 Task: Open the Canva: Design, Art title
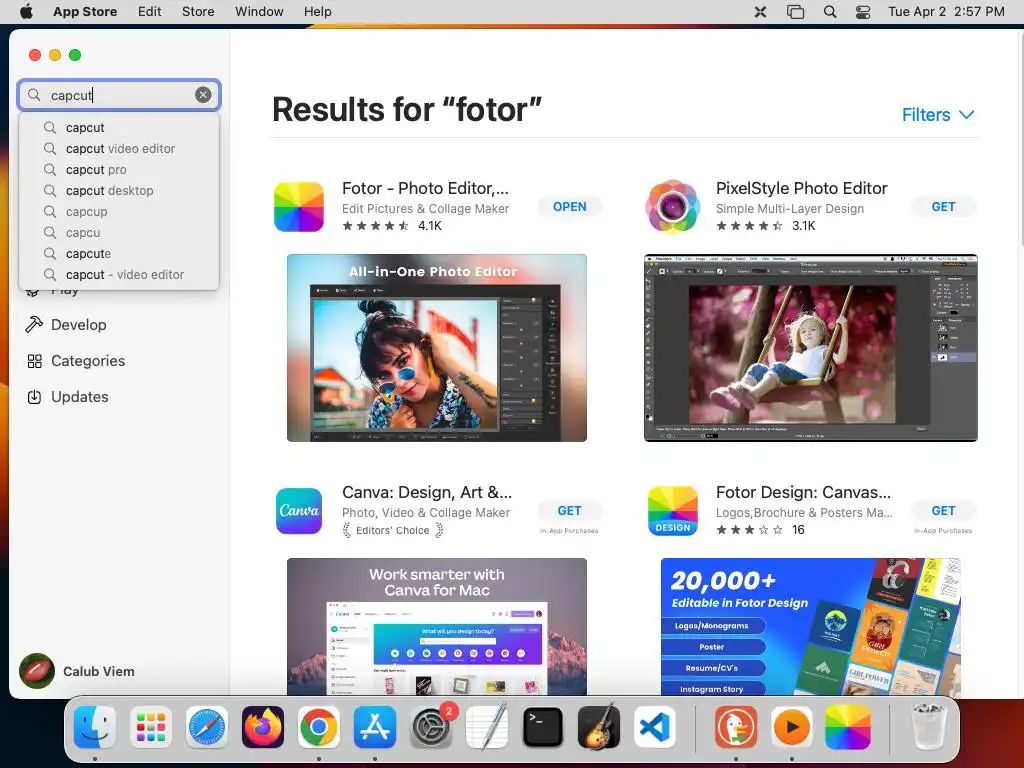tap(427, 492)
